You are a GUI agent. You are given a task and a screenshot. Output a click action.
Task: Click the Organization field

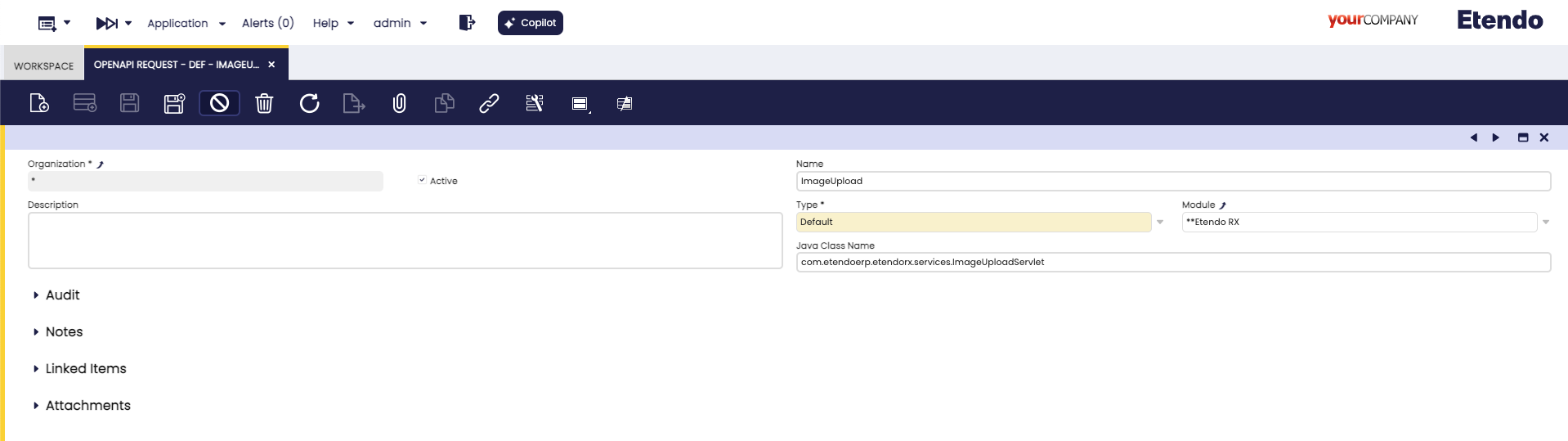click(x=205, y=181)
